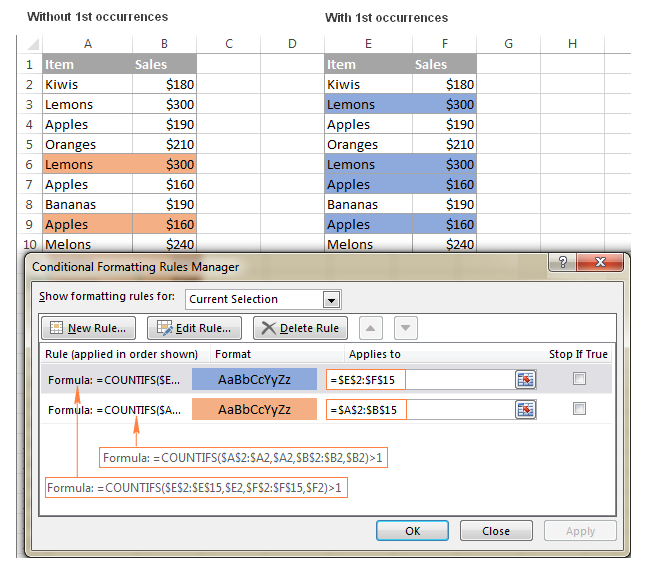Click orange-highlighted Lemons cell in column A

[x=88, y=164]
